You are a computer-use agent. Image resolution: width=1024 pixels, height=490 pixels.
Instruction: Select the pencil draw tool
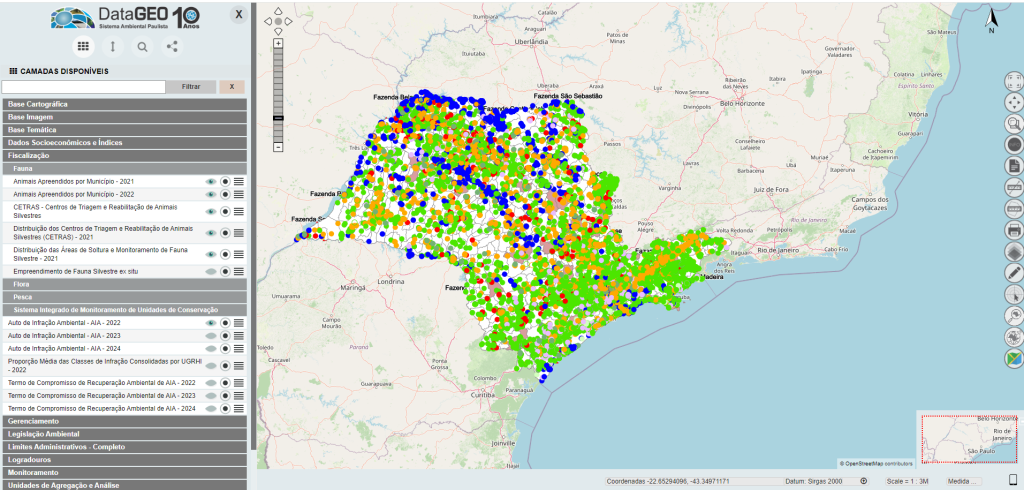[x=1013, y=272]
